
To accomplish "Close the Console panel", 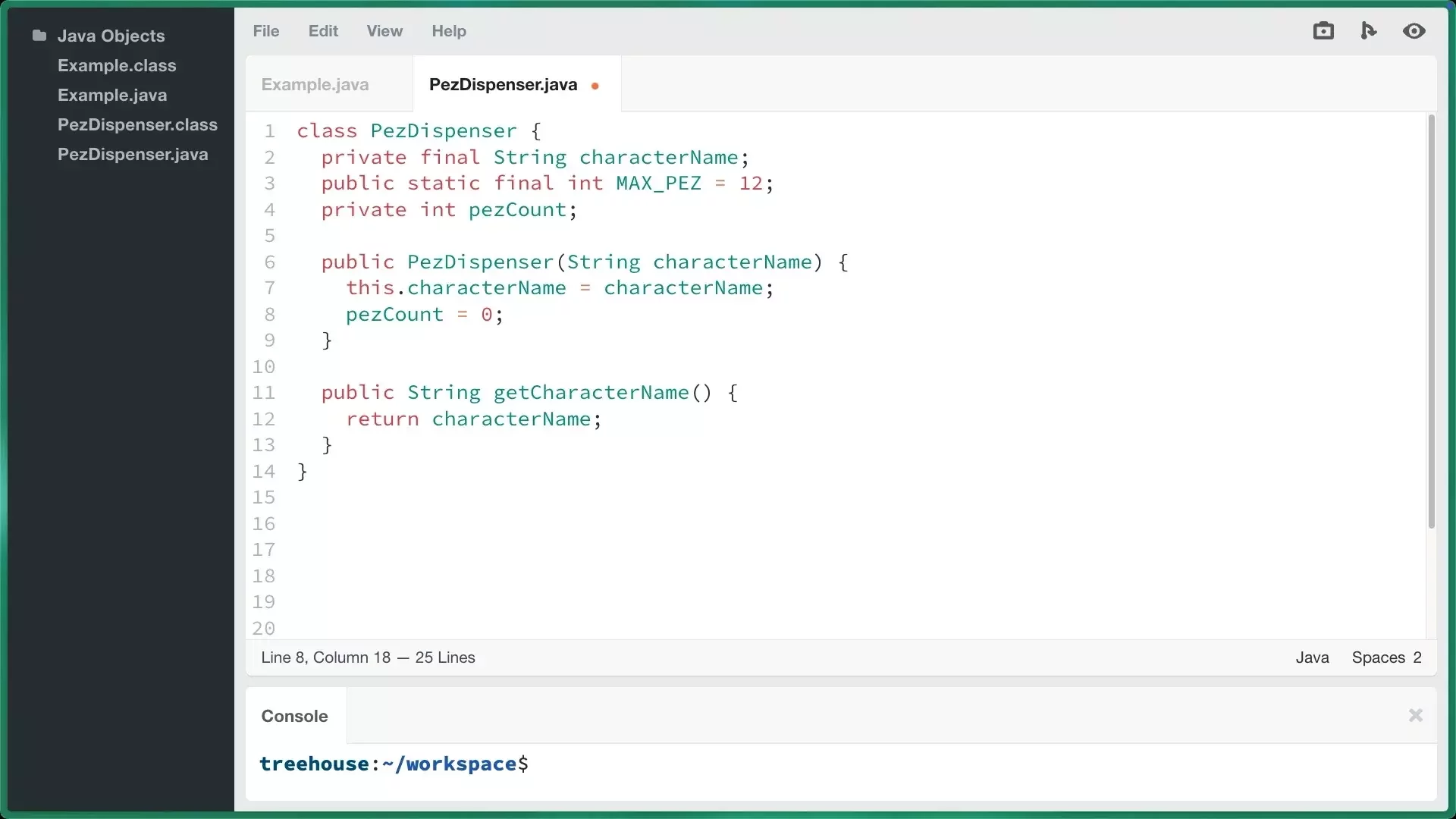I will [1415, 716].
